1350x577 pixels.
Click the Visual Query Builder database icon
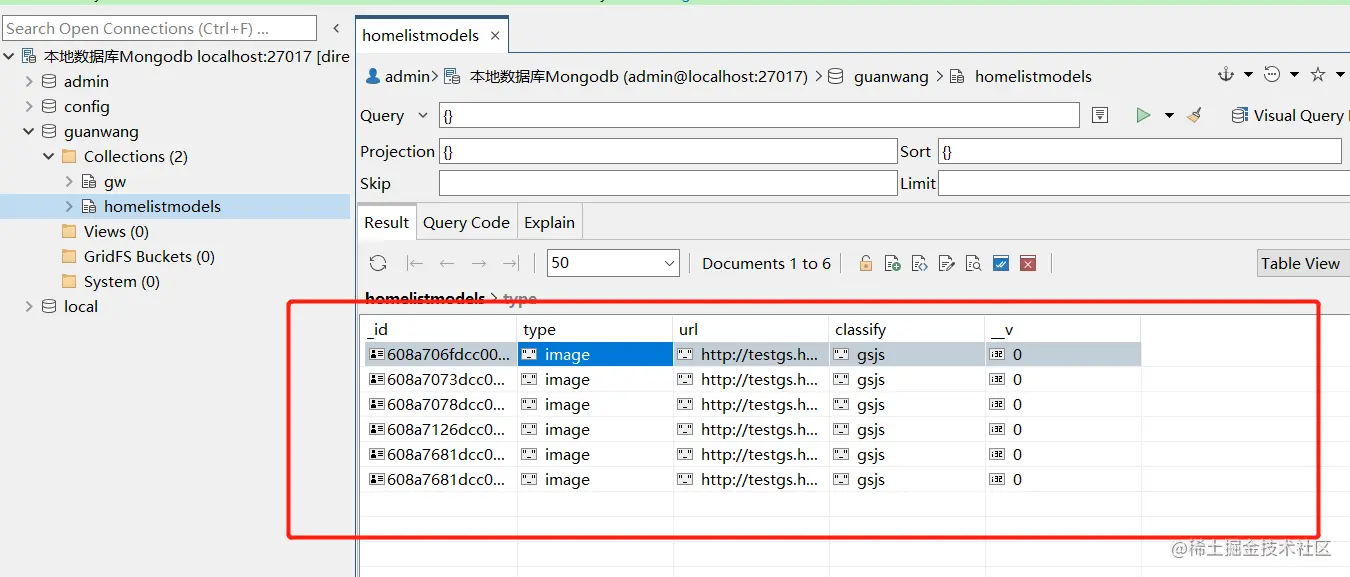pos(1240,116)
